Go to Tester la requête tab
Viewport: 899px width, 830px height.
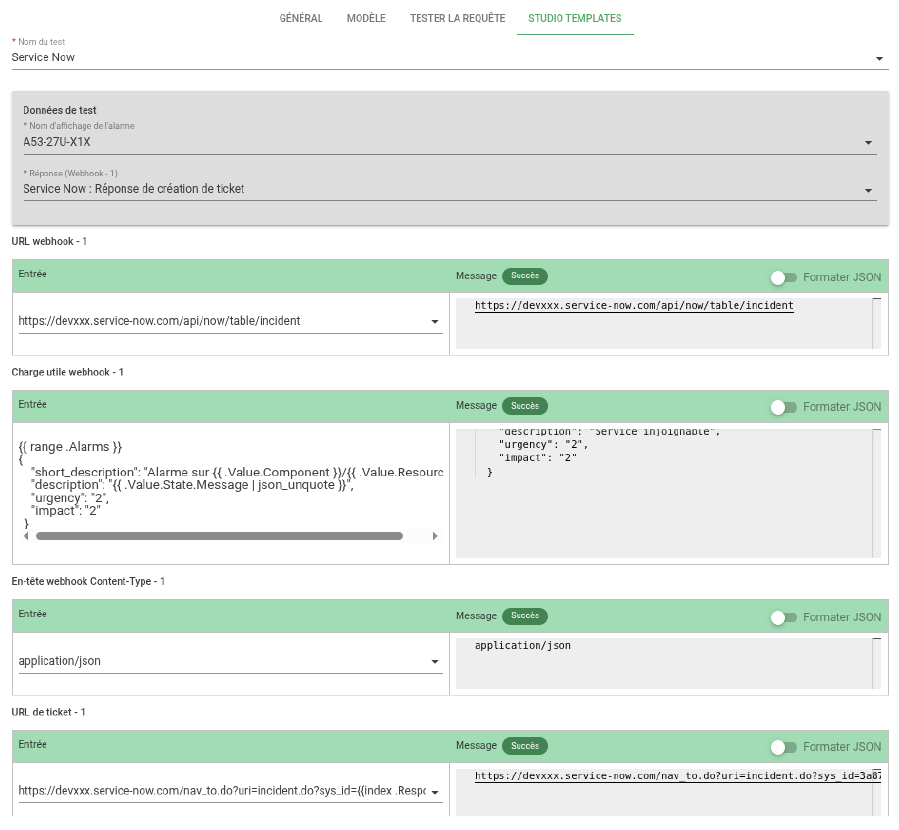click(457, 18)
